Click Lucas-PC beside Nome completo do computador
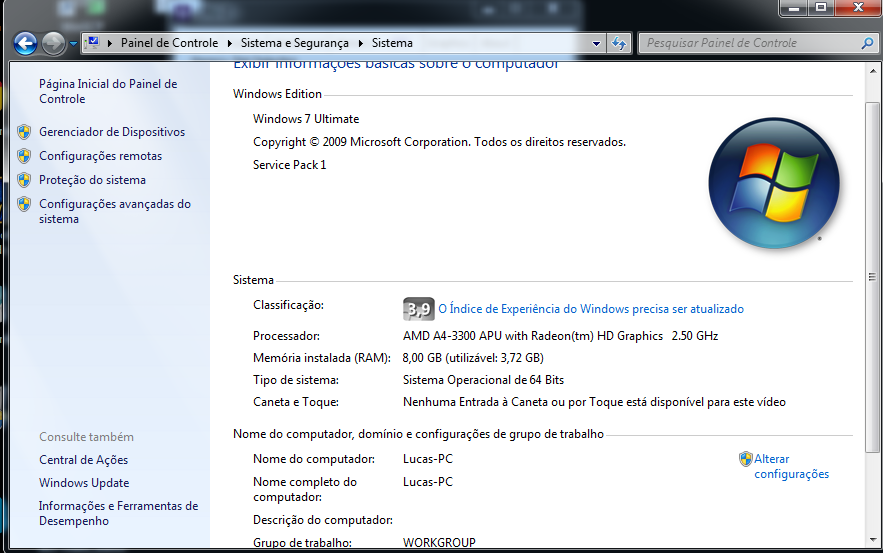This screenshot has width=883, height=553. point(428,482)
